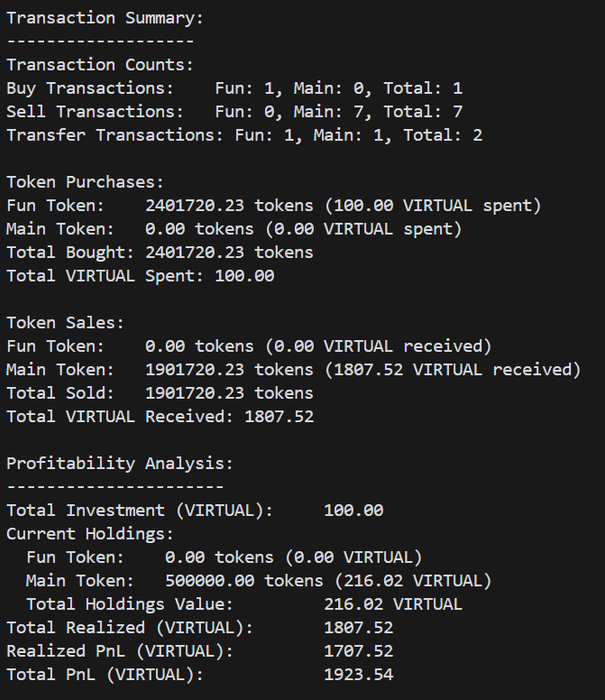Click the "Total VIRTUAL Received: 1807.52" line

click(160, 416)
